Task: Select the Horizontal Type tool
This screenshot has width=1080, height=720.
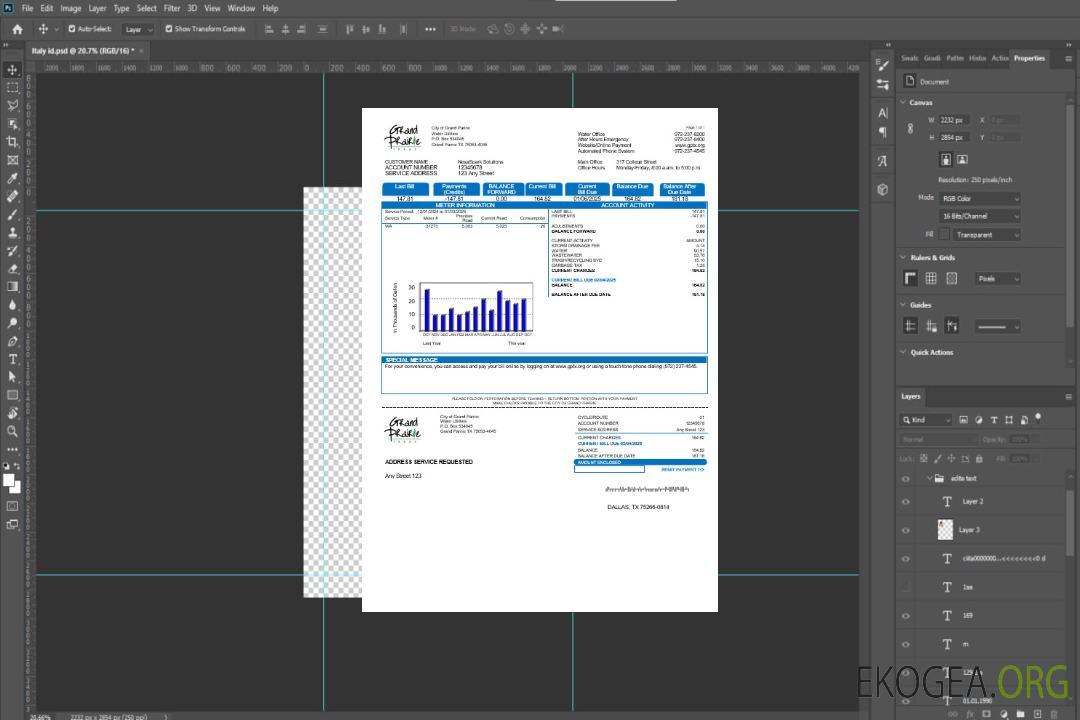Action: pos(12,359)
